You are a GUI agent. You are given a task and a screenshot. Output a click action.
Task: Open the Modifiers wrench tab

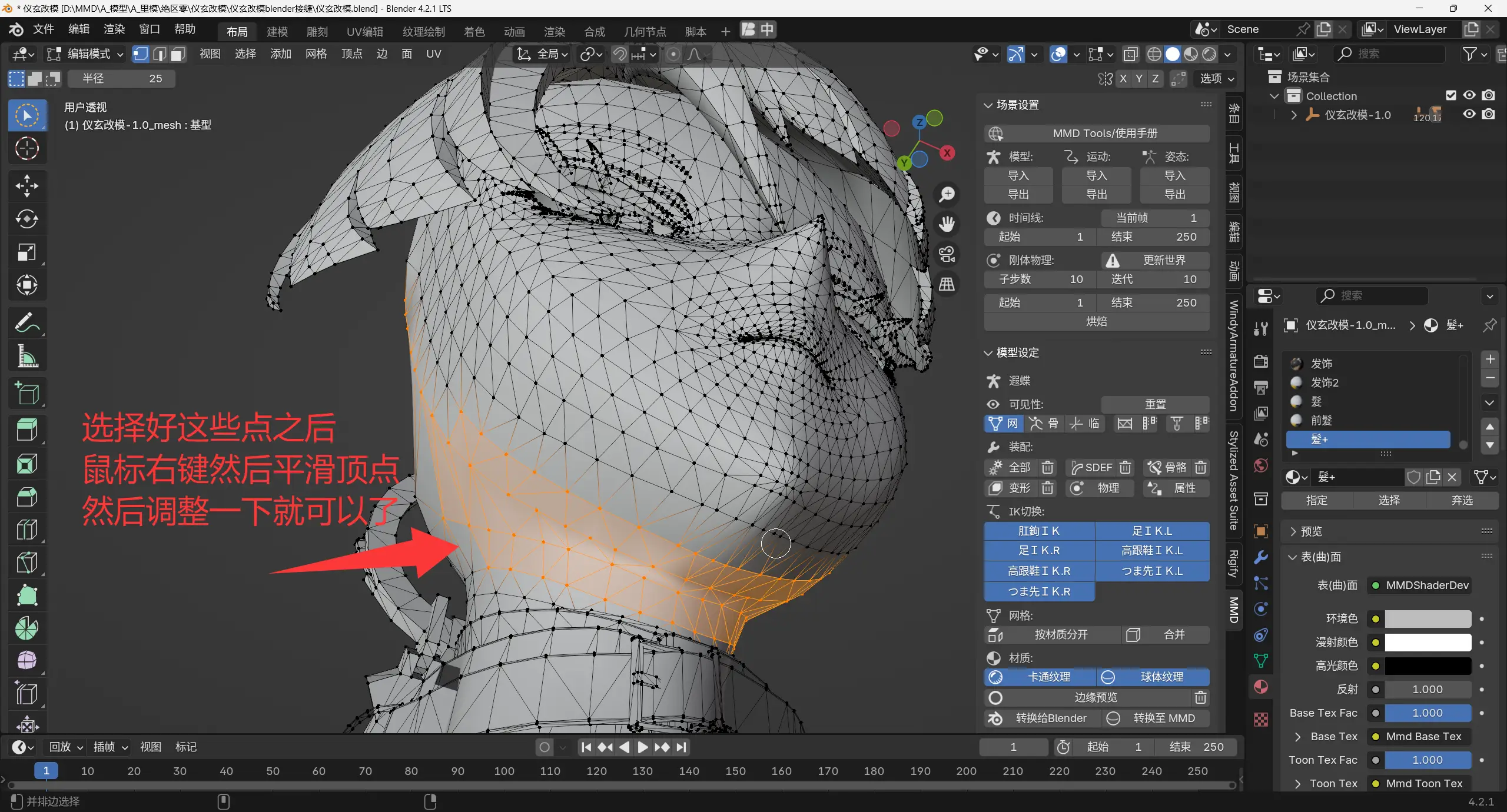tap(1261, 557)
